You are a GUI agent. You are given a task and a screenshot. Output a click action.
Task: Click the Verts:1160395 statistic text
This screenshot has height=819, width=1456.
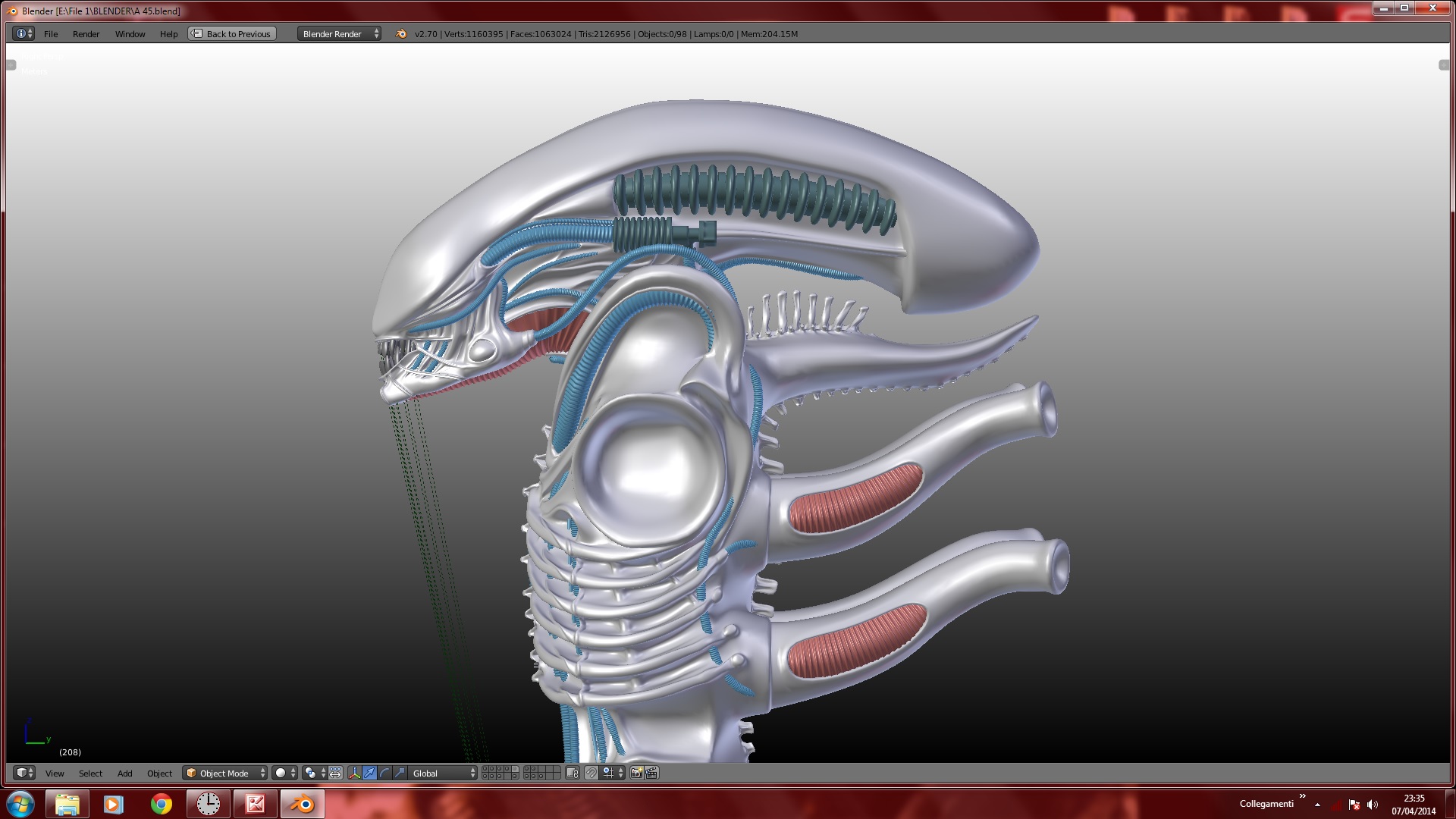tap(474, 34)
